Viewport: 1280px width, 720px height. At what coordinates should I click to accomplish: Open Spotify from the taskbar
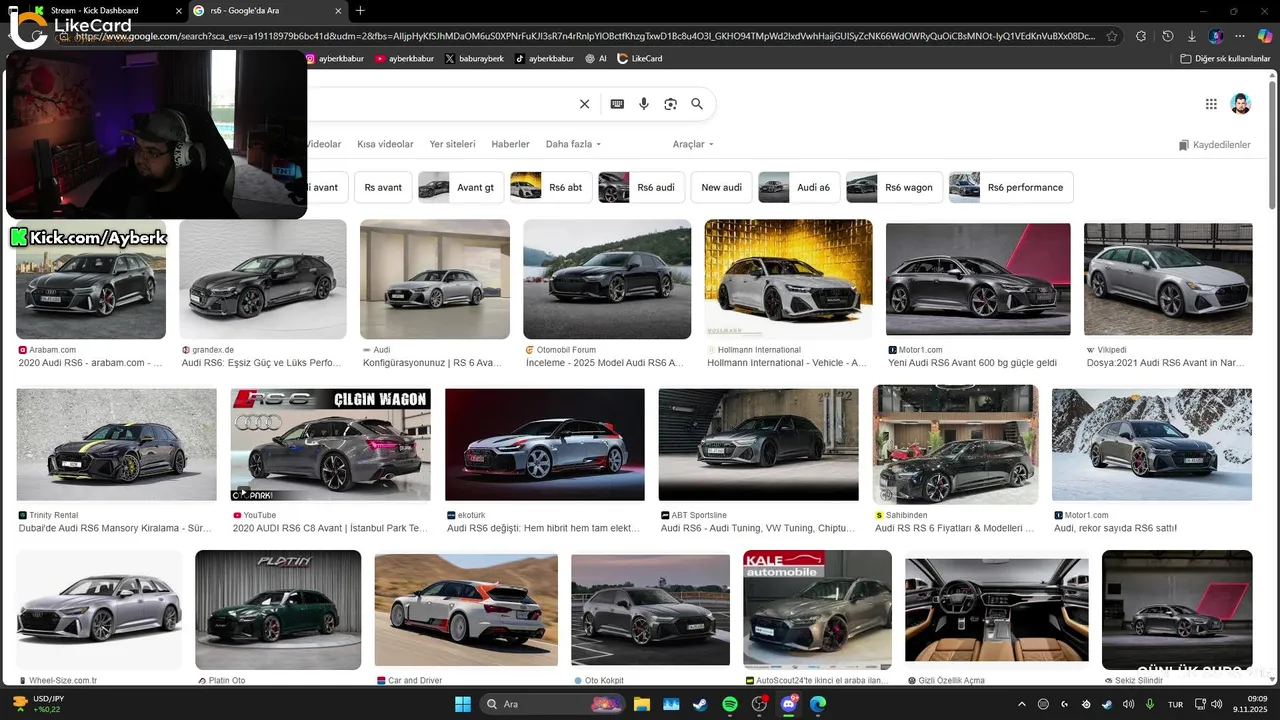coord(730,704)
